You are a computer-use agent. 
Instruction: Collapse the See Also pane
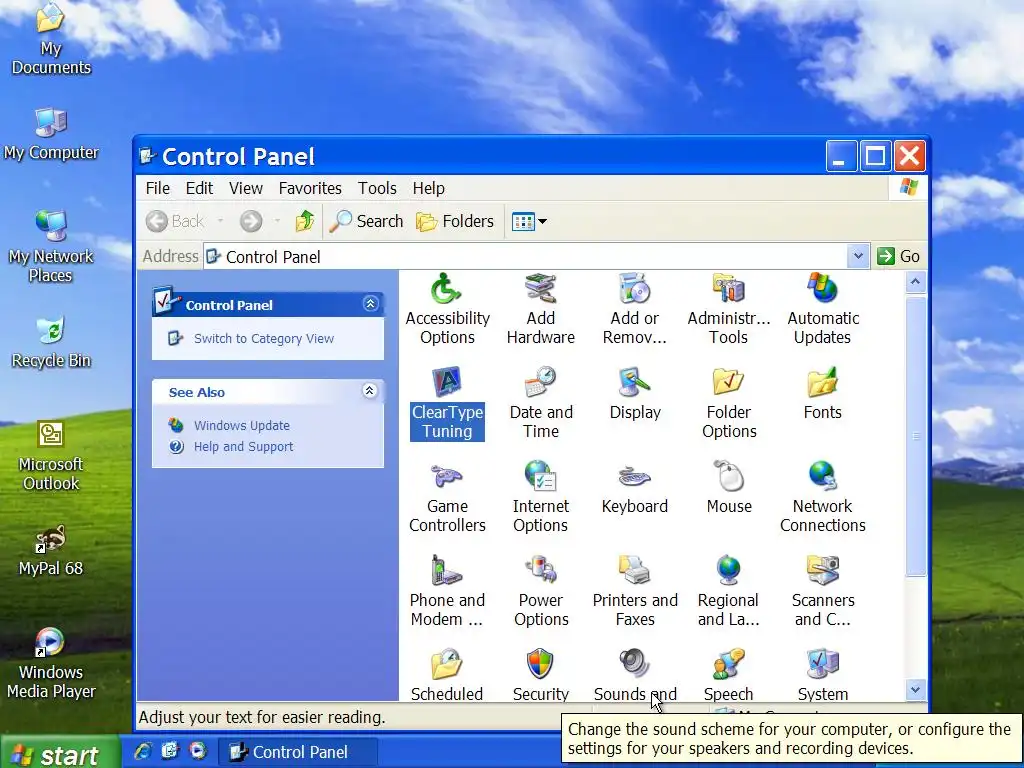point(370,391)
